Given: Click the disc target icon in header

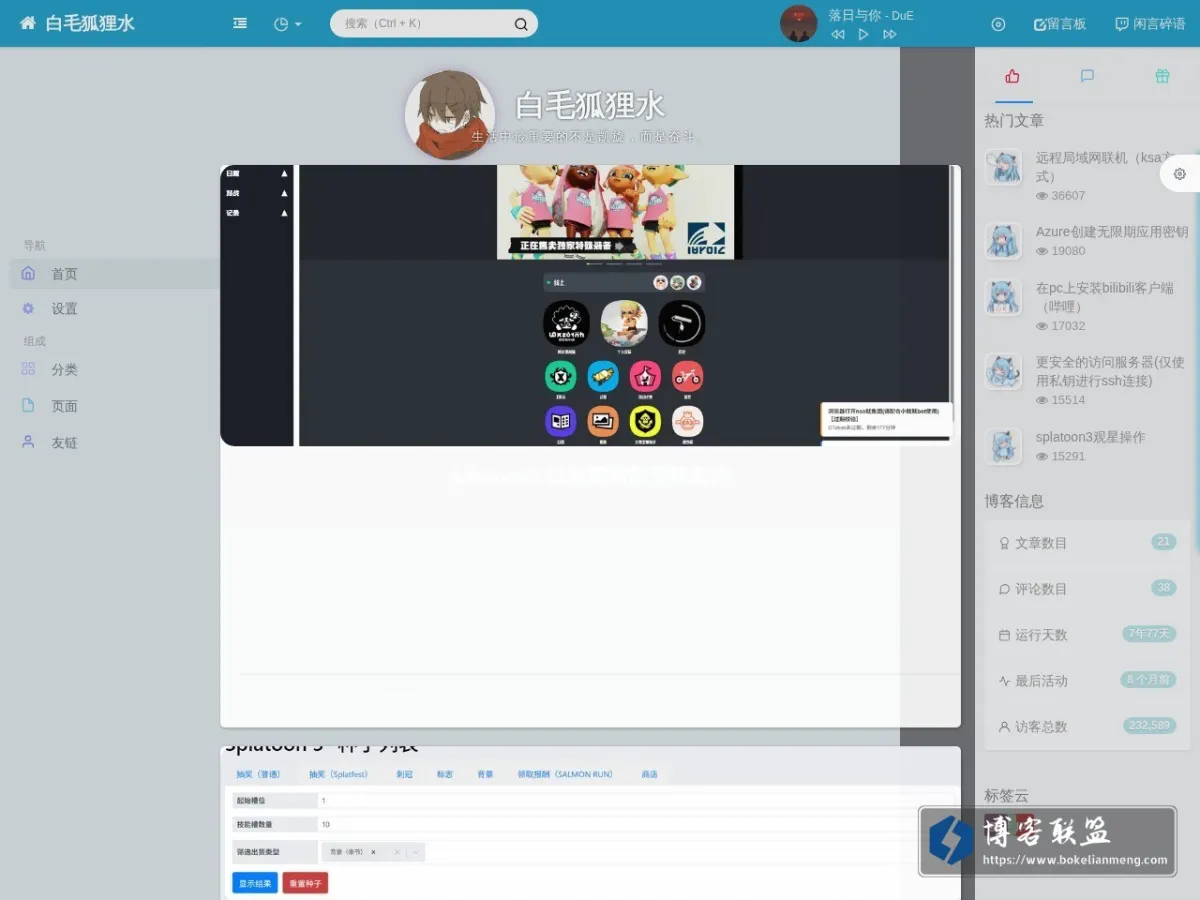Looking at the screenshot, I should pyautogui.click(x=998, y=24).
